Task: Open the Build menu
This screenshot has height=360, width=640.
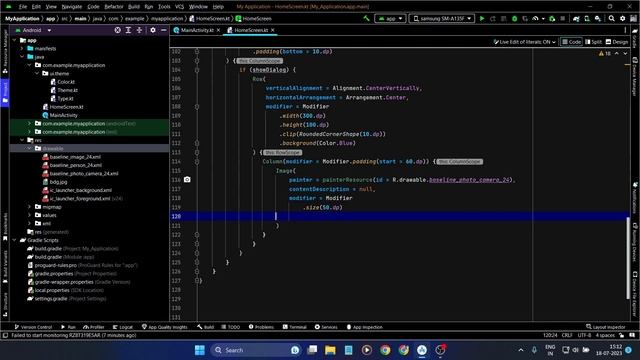Action: tap(133, 7)
